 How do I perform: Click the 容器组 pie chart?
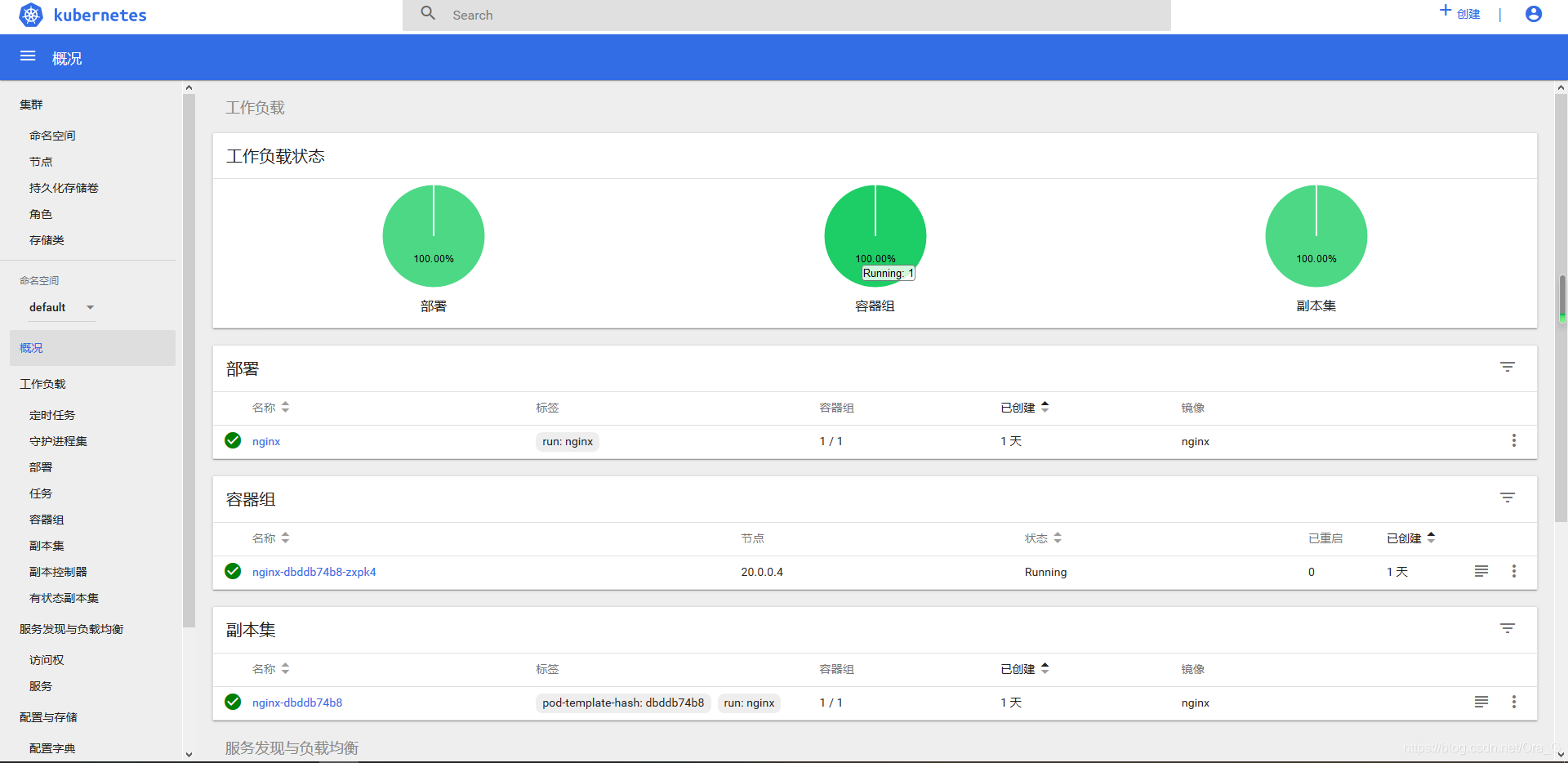(875, 236)
